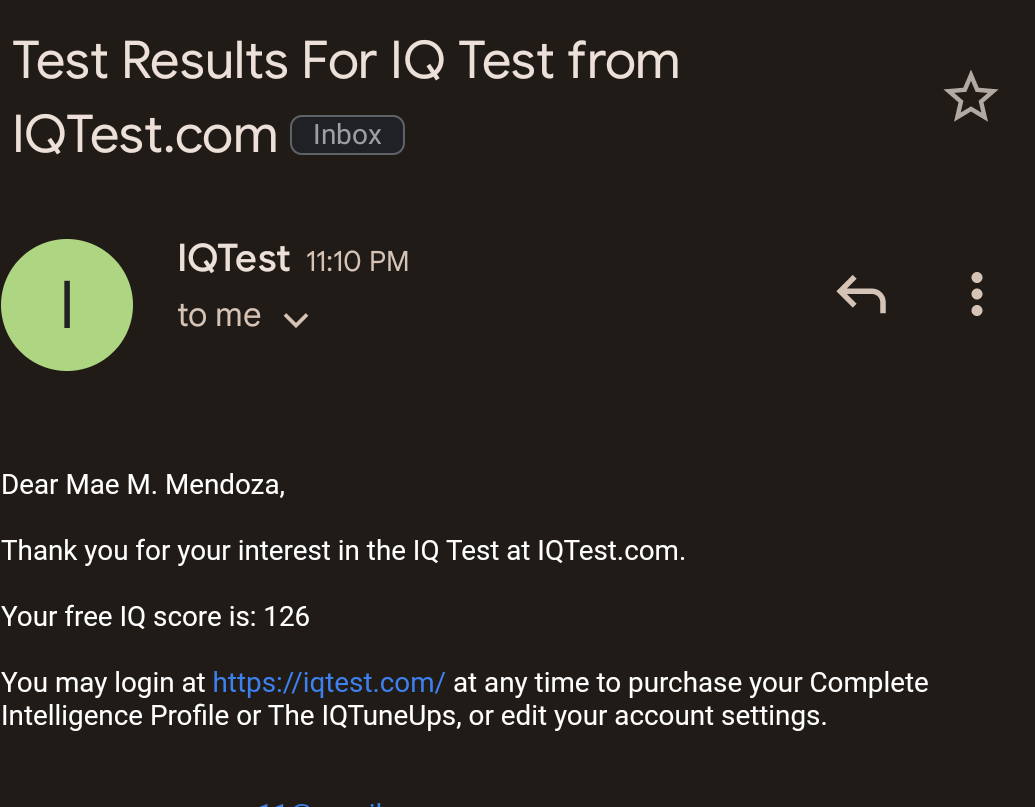Image resolution: width=1035 pixels, height=807 pixels.
Task: Tap 'to me' to show recipients
Action: coord(219,315)
